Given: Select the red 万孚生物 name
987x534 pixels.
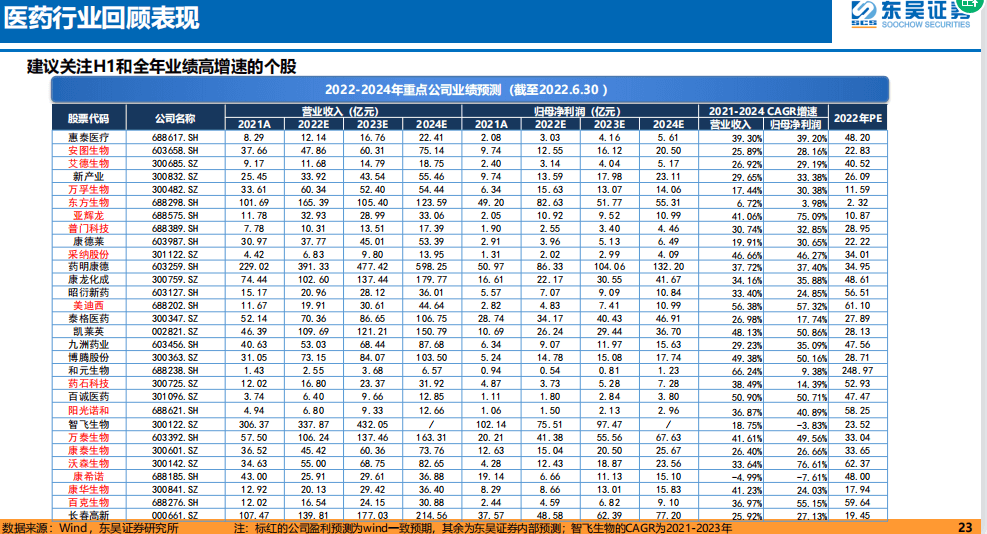Looking at the screenshot, I should click(x=89, y=190).
